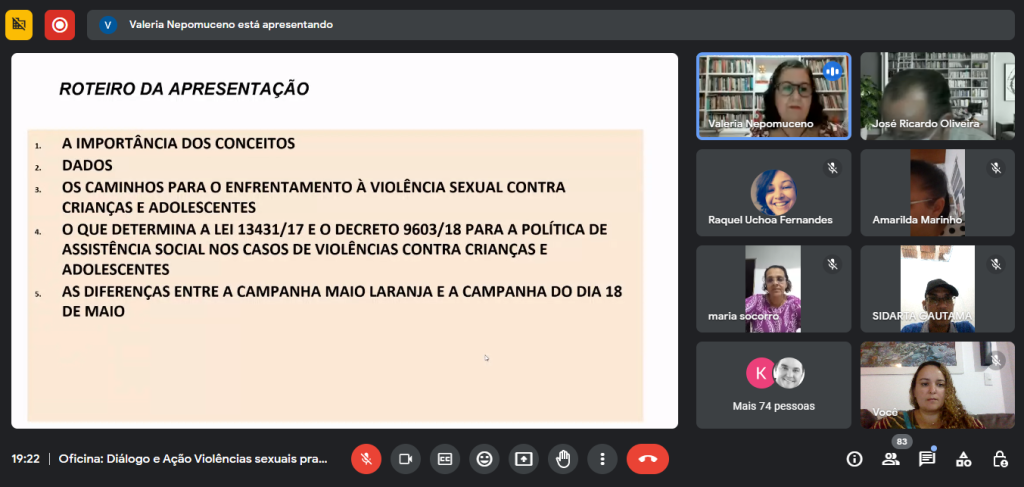Show the participants list with 83 people

890,459
